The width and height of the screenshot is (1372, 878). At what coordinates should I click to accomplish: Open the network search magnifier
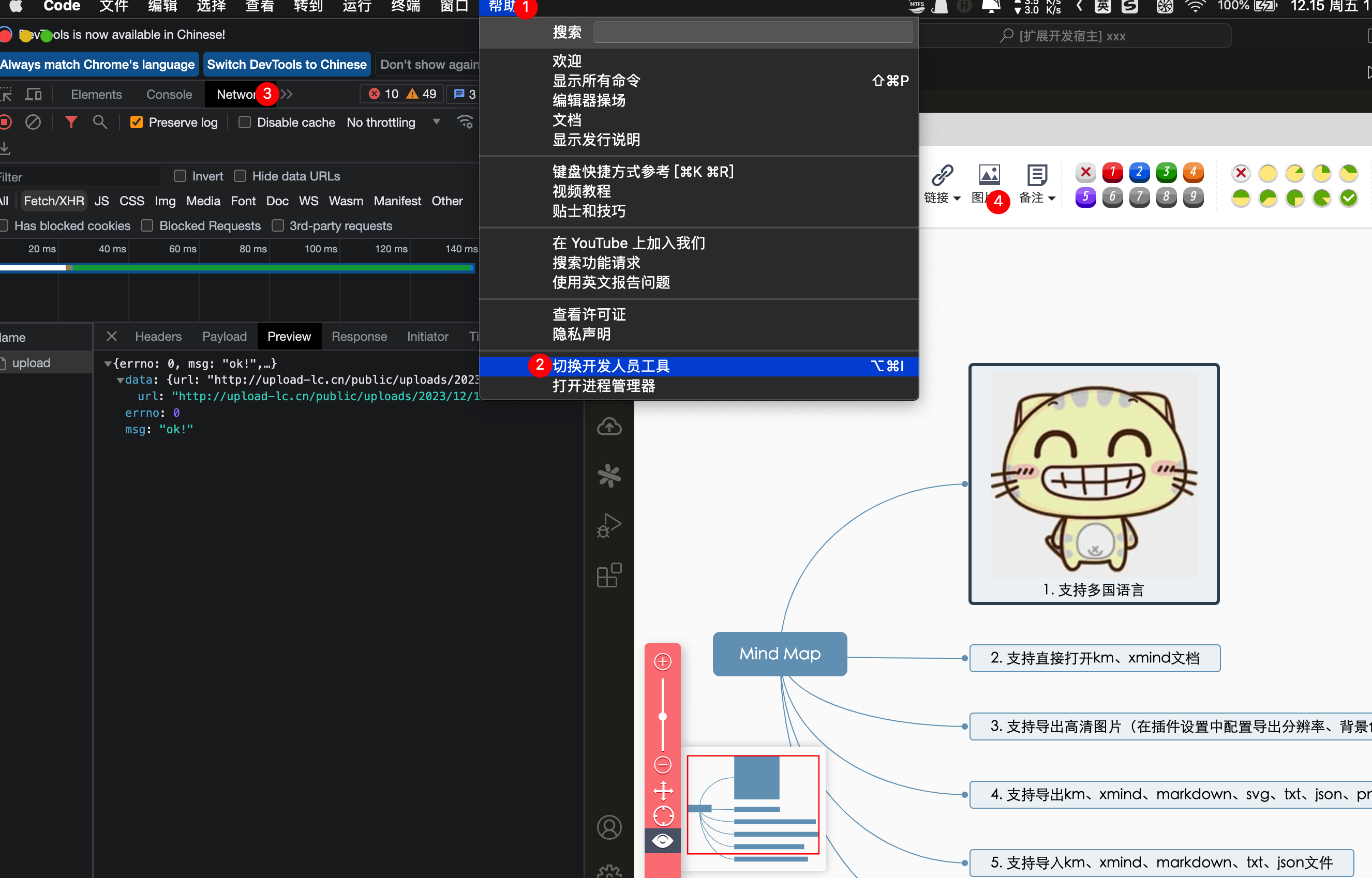100,122
